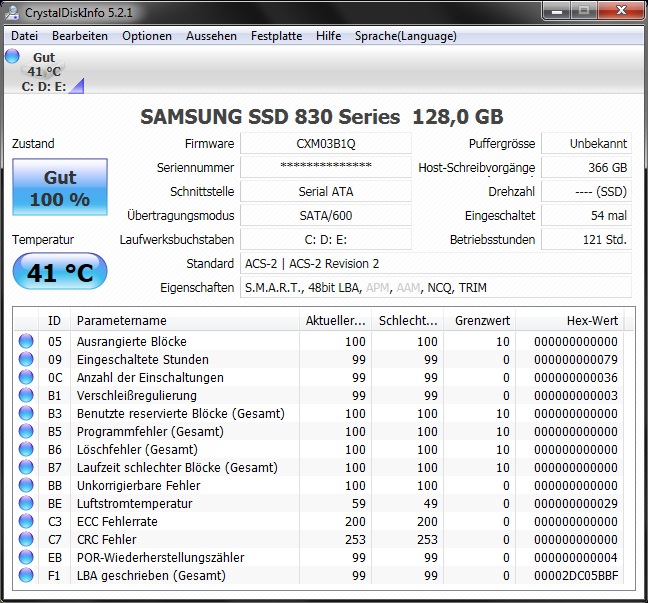Screen dimensions: 648x603
Task: Open the Sprache(Language) menu
Action: click(x=406, y=36)
